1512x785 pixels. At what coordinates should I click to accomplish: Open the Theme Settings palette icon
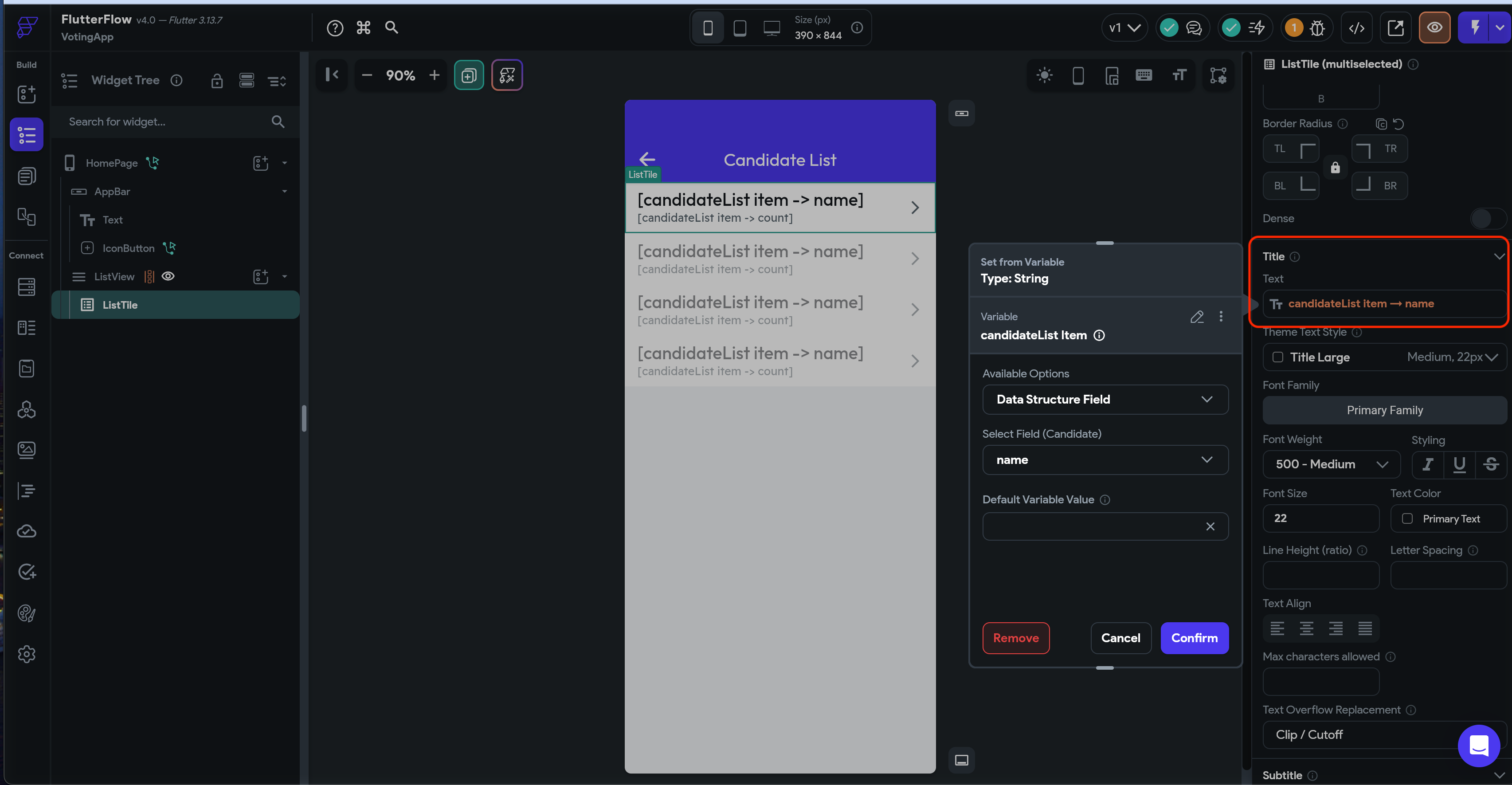click(27, 613)
